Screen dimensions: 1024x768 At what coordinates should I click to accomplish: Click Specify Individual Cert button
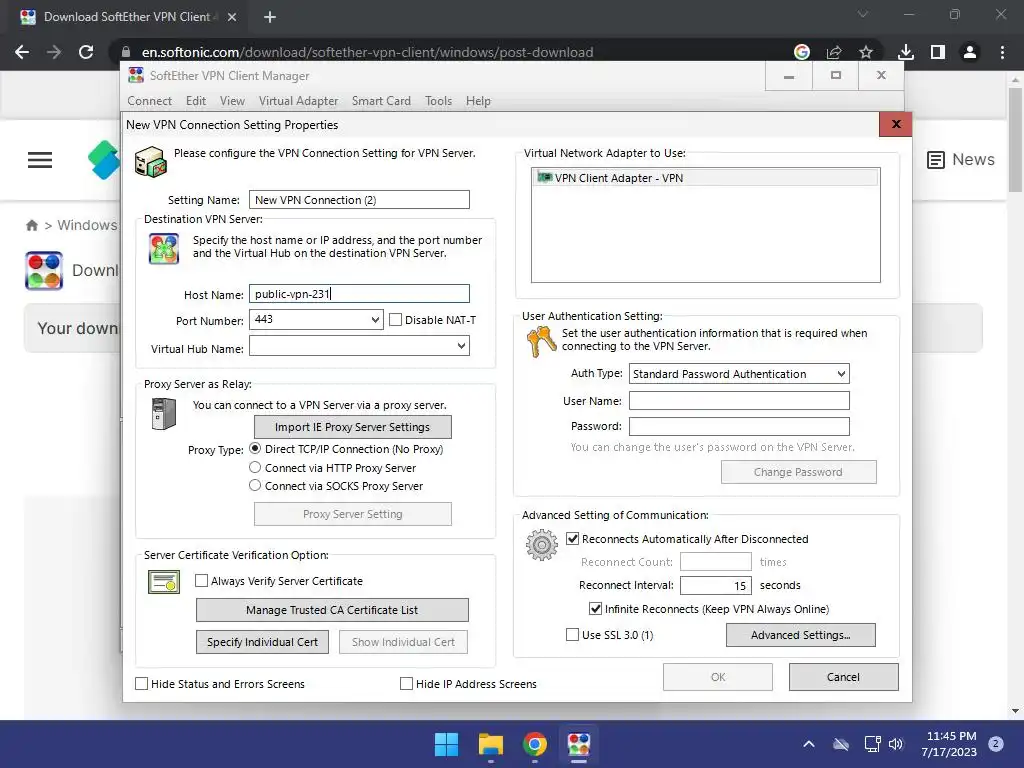coord(263,642)
